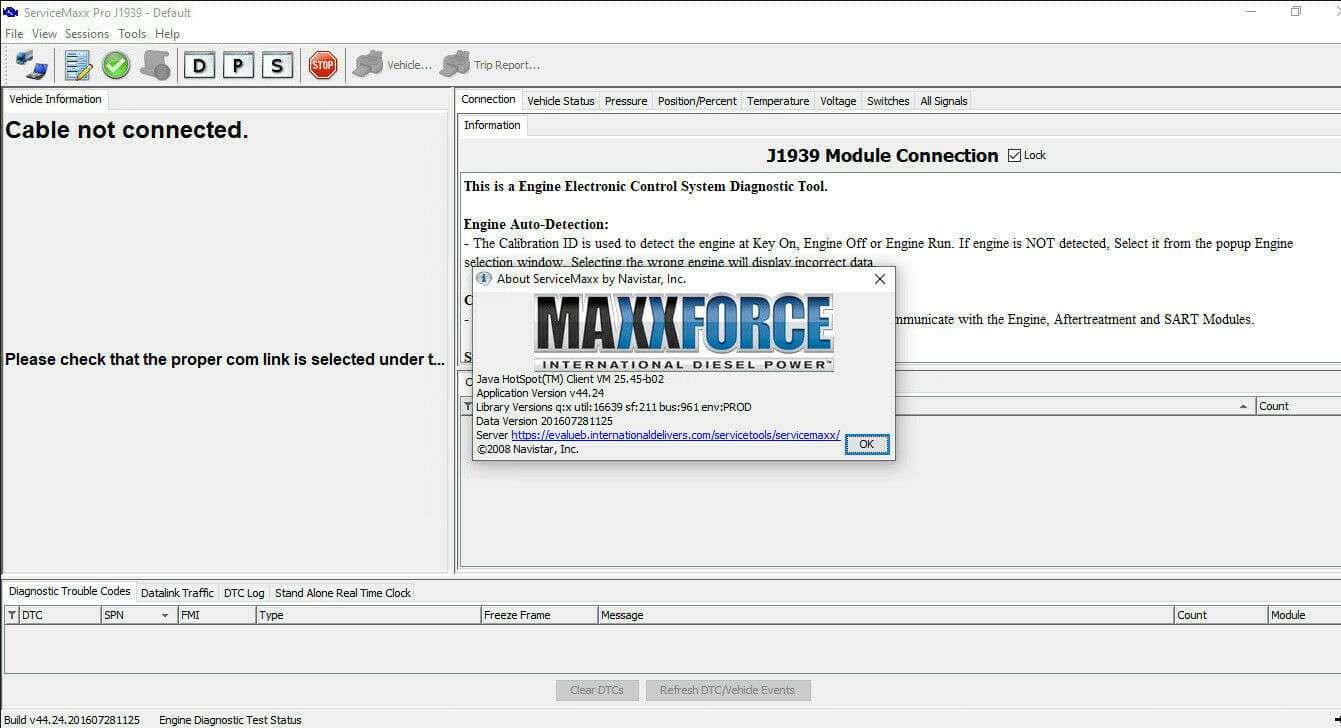Screen dimensions: 1341x728
Task: Open the Datalink Traffic tab
Action: pos(177,593)
